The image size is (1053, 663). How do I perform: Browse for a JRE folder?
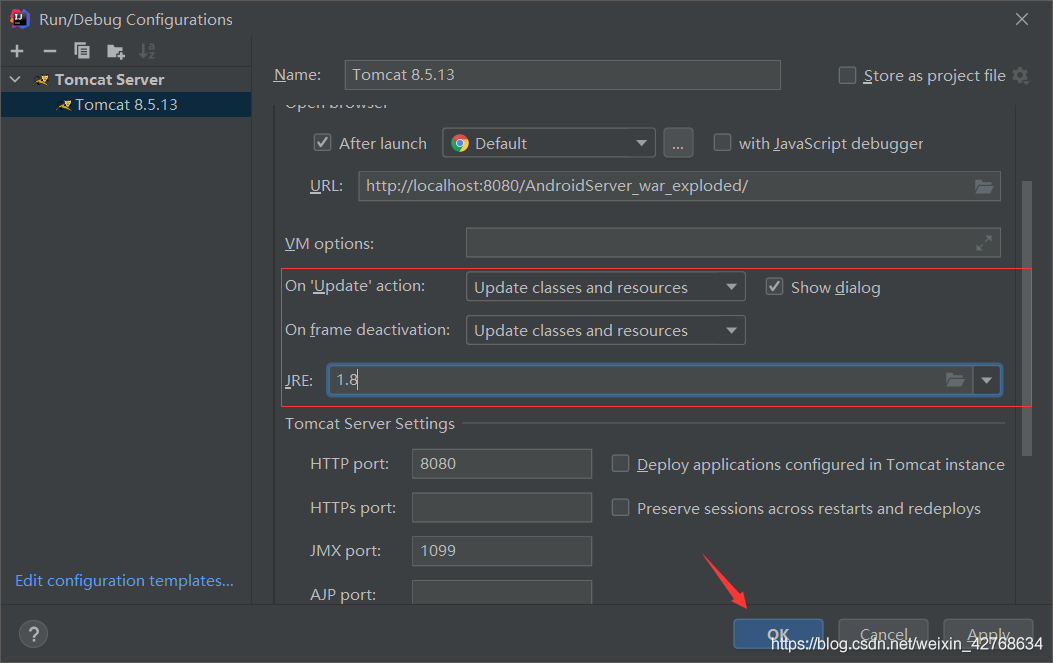(x=955, y=380)
